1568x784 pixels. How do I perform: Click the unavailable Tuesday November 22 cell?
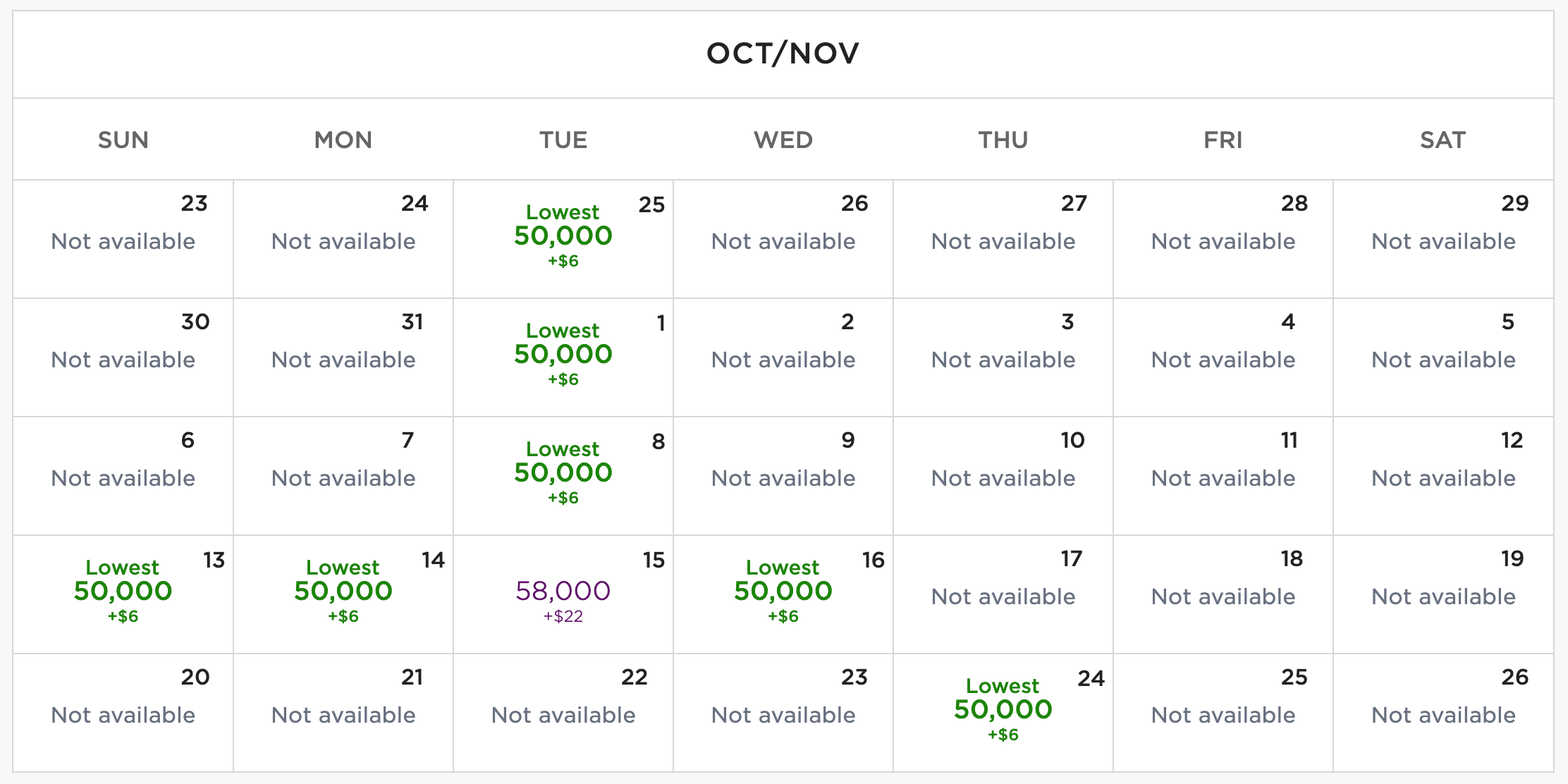pos(563,713)
